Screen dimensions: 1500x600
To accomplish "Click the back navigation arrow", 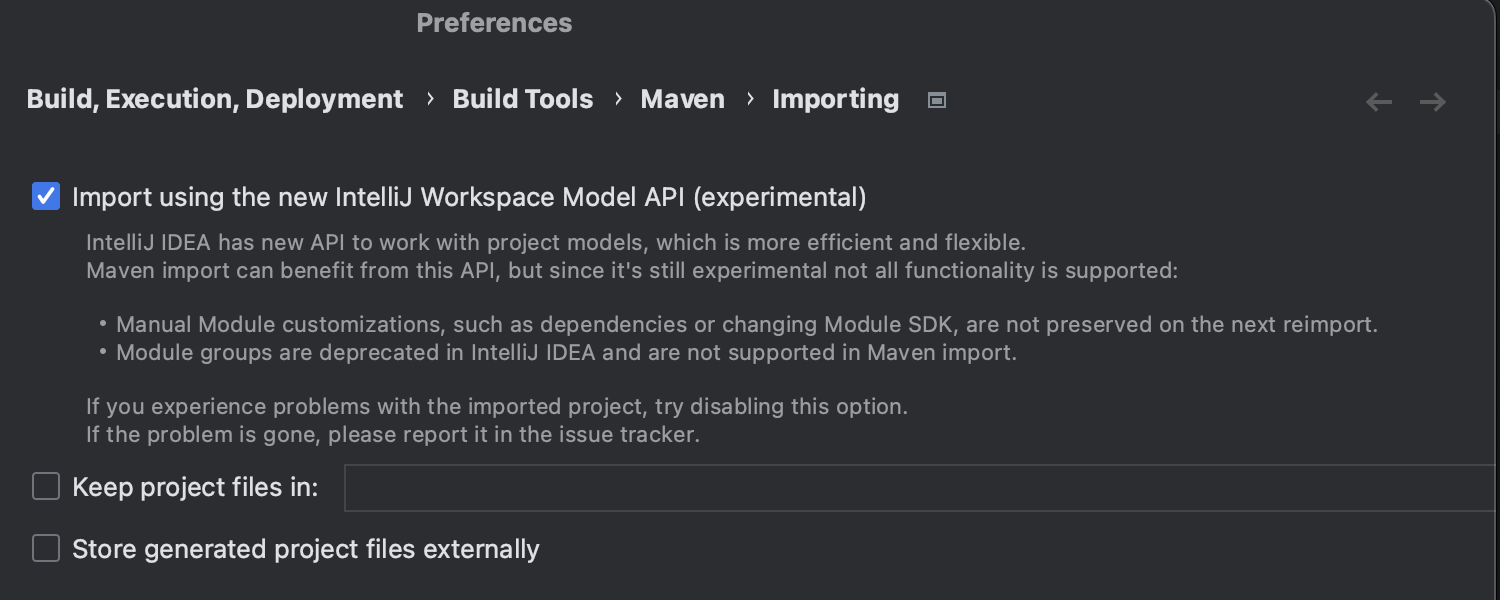I will tap(1379, 101).
